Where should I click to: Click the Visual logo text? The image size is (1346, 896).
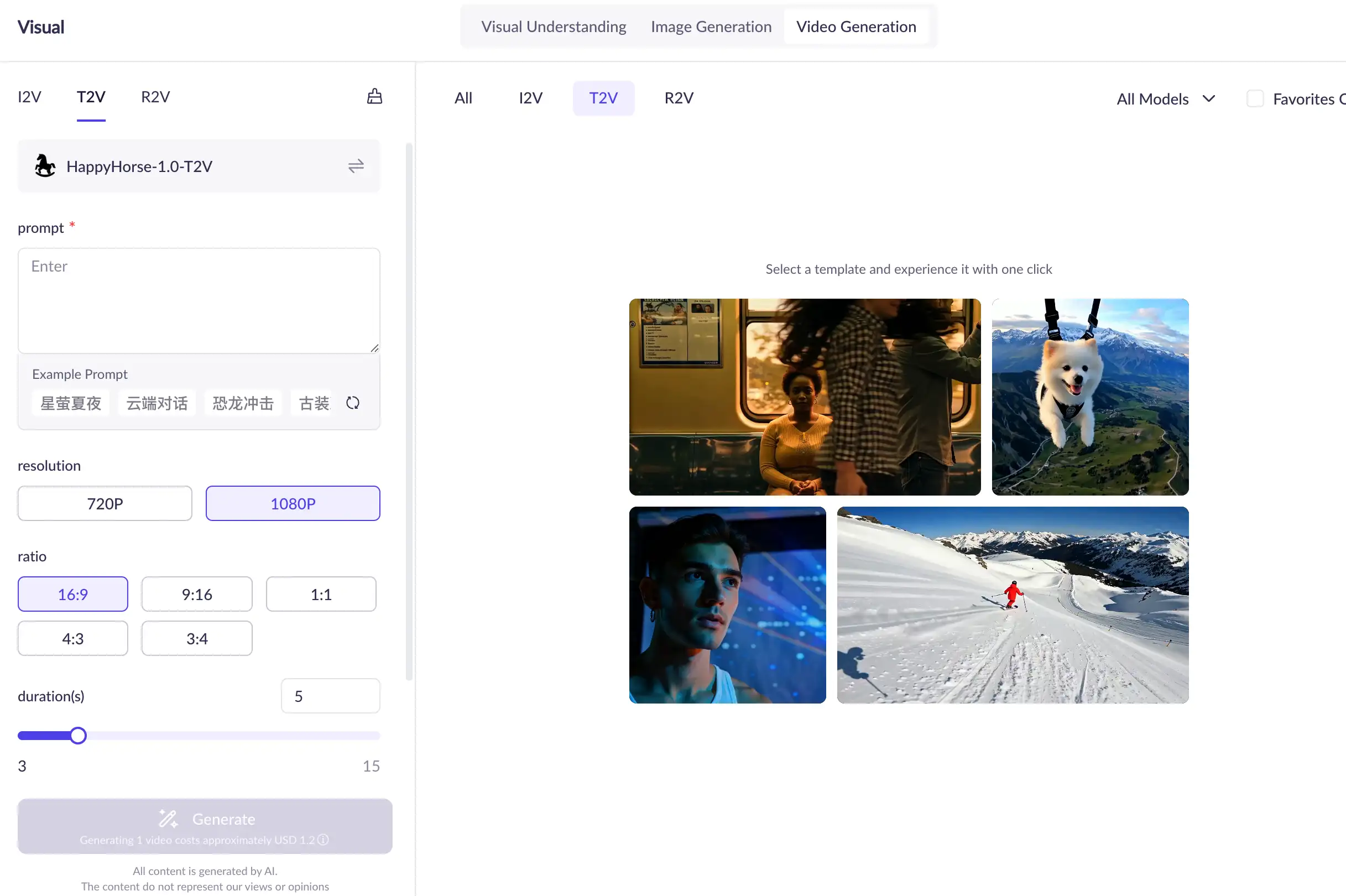(40, 27)
